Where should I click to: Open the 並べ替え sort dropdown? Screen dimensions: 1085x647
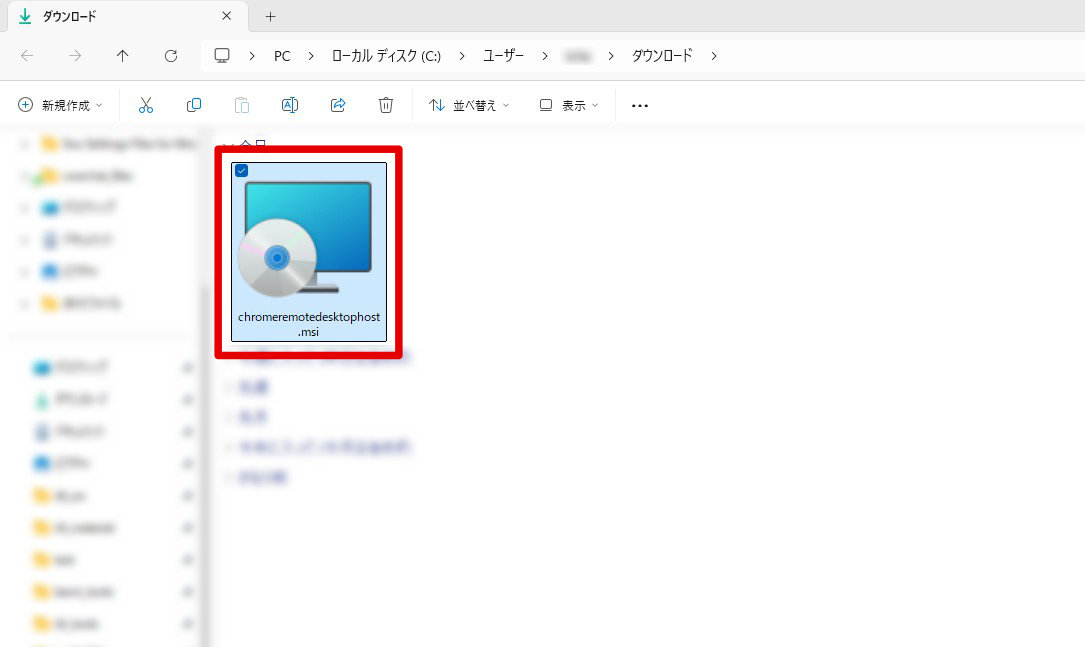pos(468,104)
